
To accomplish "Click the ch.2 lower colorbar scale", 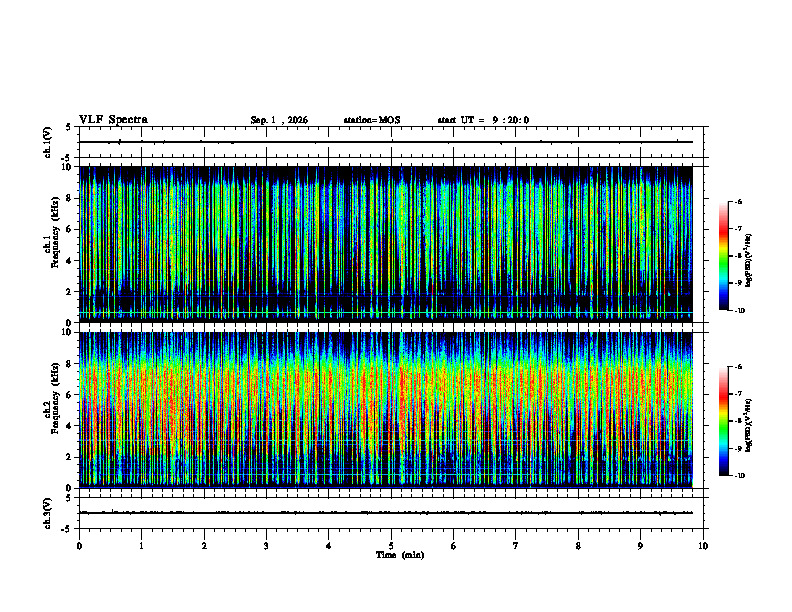I will (723, 421).
